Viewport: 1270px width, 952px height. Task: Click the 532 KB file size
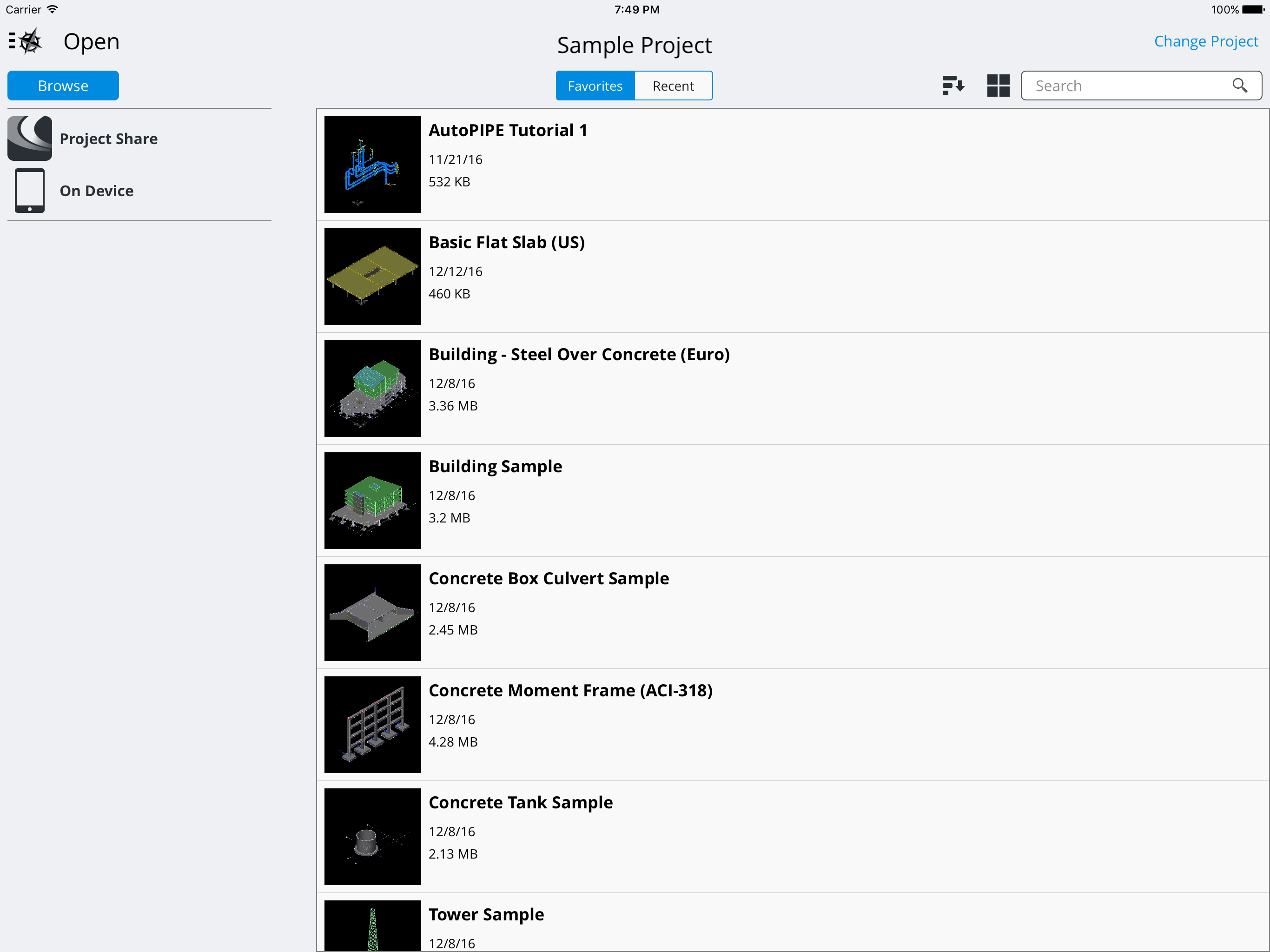[450, 181]
